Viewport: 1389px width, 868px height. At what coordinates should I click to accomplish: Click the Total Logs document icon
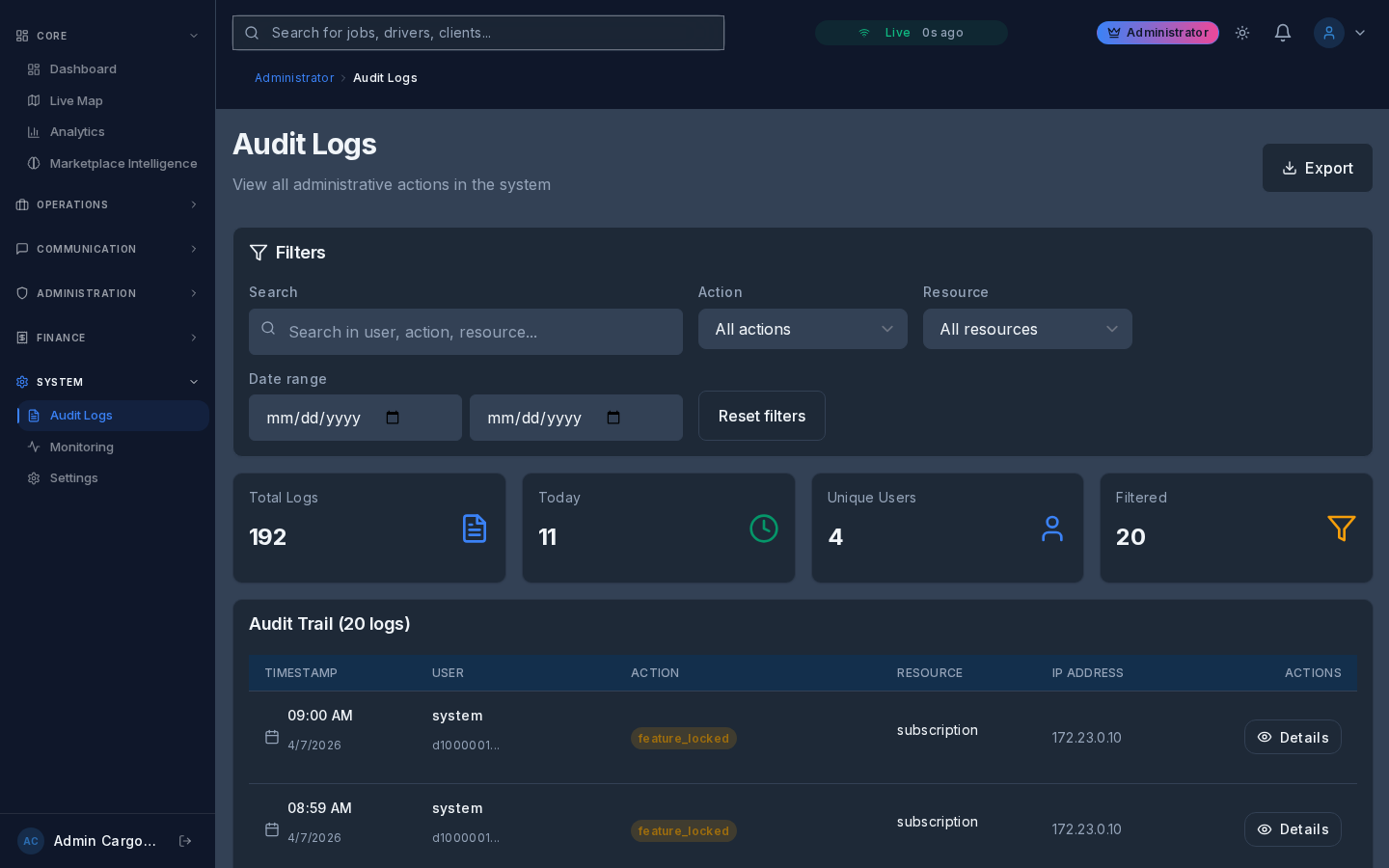(475, 529)
